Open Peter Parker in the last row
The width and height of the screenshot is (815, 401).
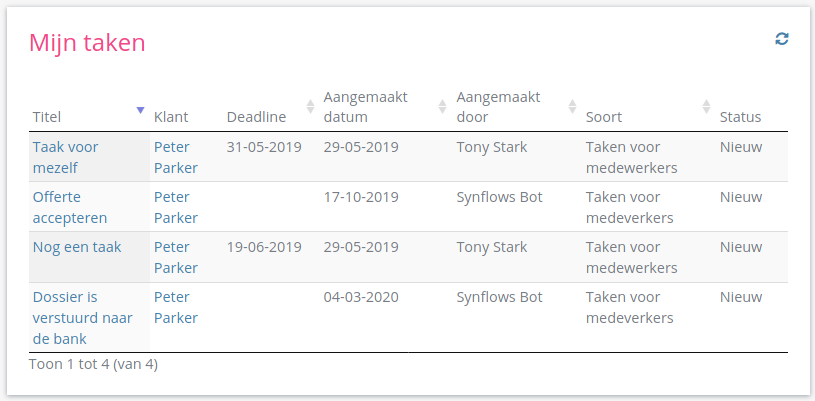pos(176,307)
